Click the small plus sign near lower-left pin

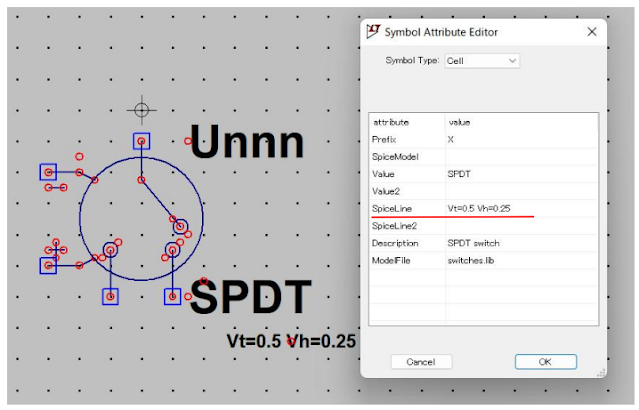click(56, 250)
